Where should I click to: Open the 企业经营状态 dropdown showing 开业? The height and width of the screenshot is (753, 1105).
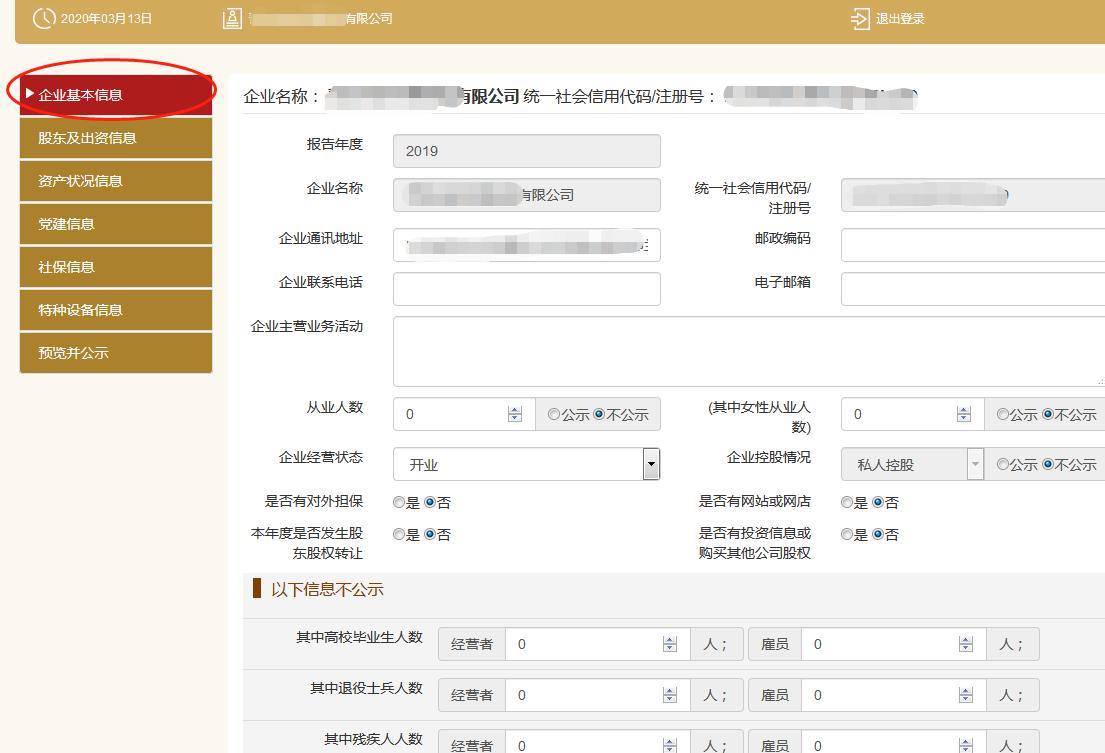coord(651,462)
